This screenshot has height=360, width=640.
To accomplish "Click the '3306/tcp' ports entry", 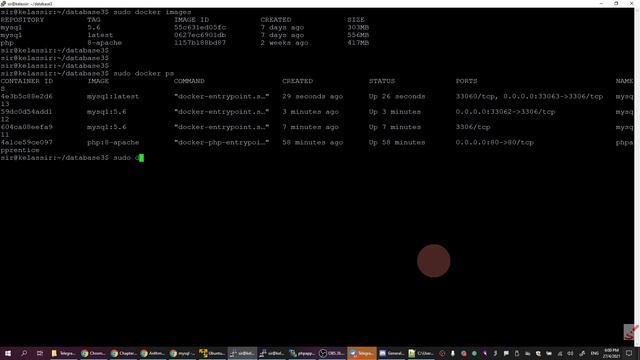I will tap(473, 127).
